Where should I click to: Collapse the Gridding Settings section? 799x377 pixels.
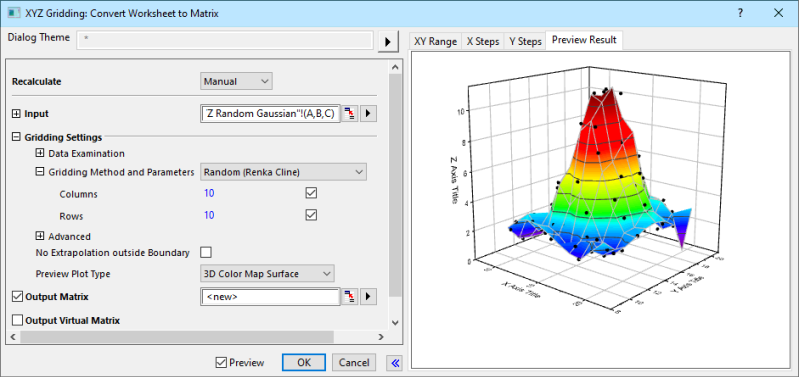pos(15,137)
